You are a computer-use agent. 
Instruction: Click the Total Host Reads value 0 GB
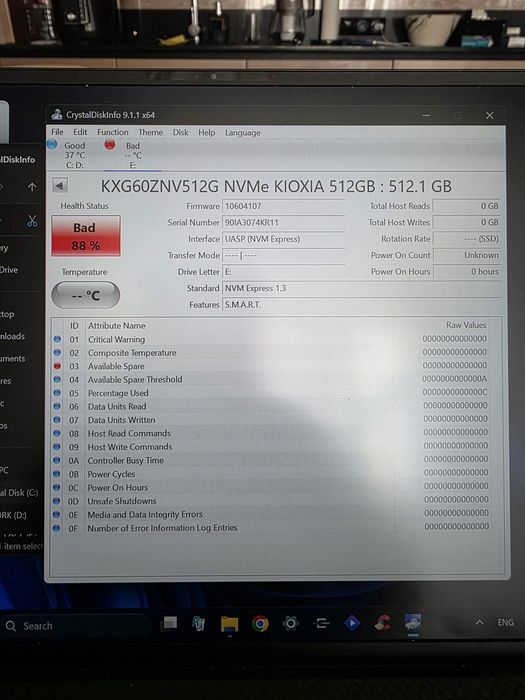[x=467, y=206]
